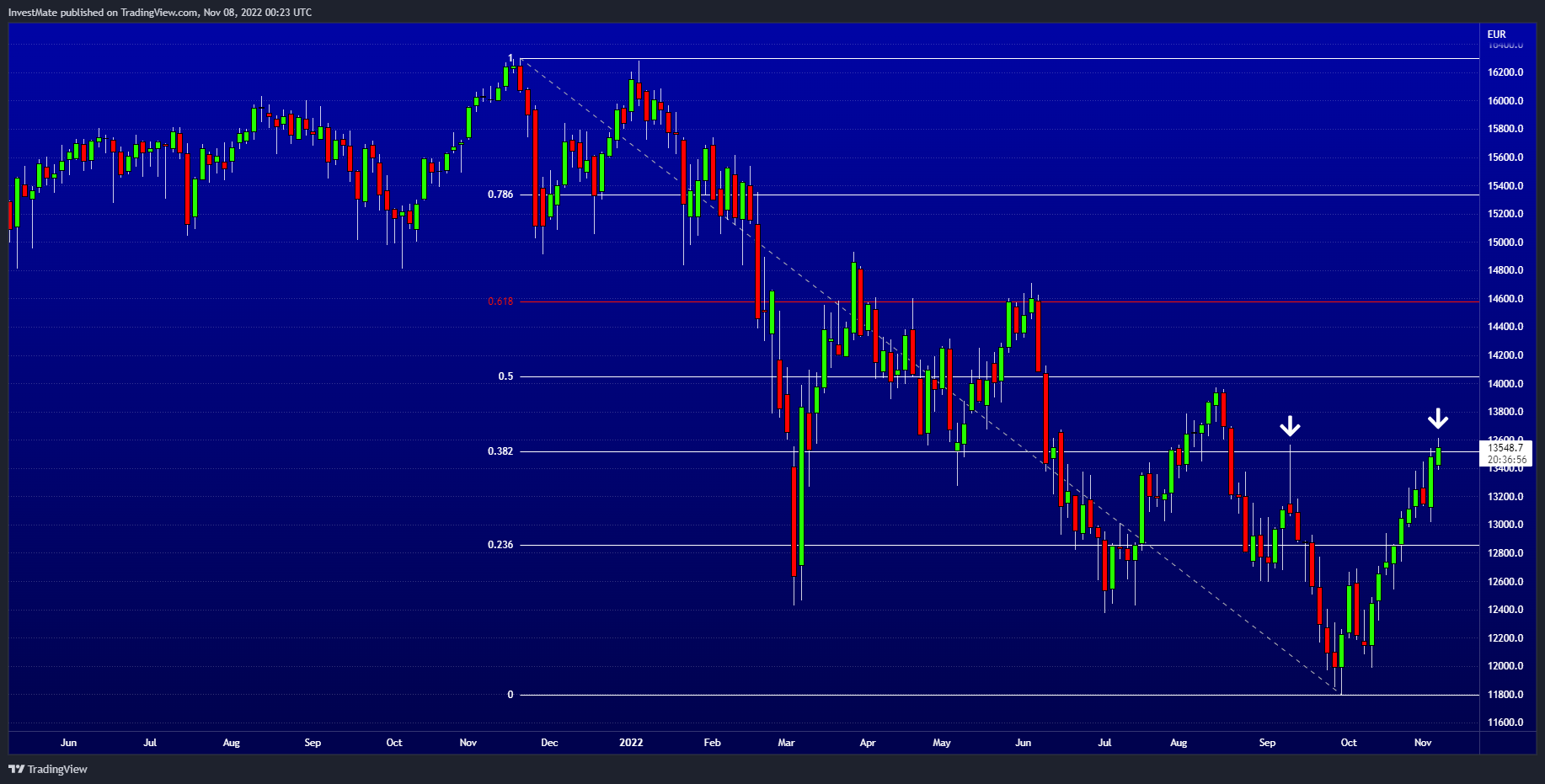
Task: Select the Fibonacci level label 0.786
Action: click(x=500, y=195)
